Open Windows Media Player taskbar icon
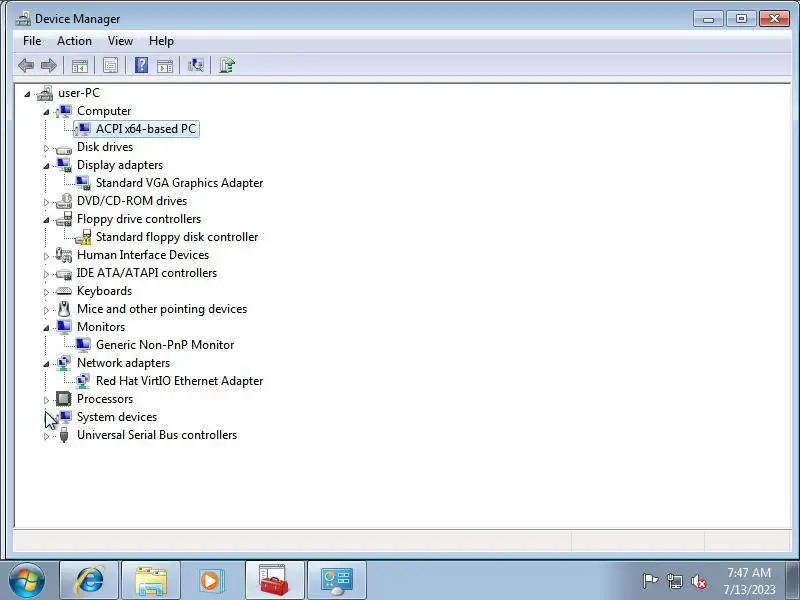 (x=211, y=580)
